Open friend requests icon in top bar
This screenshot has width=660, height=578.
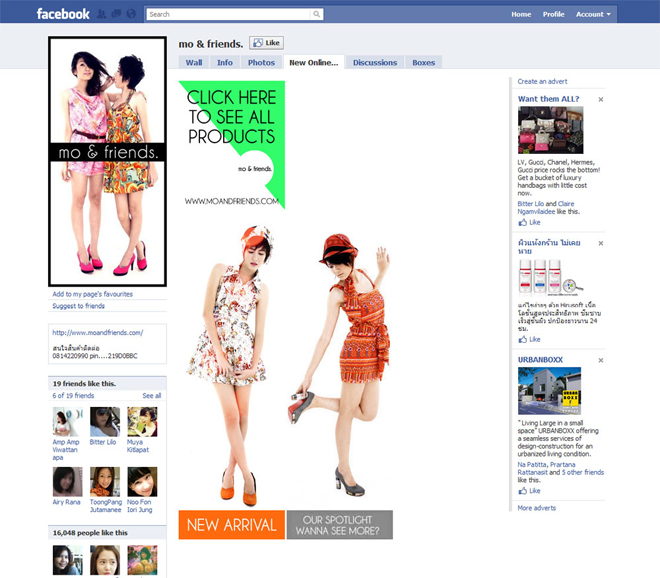point(101,14)
